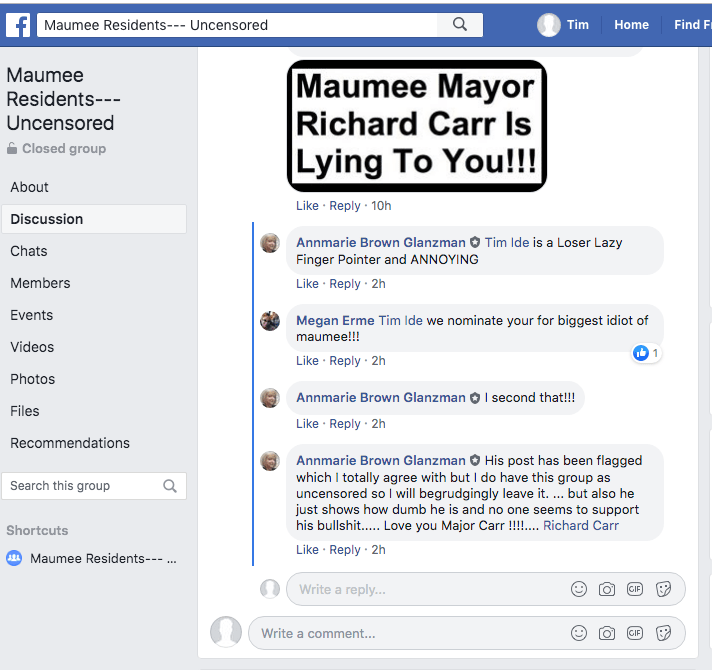Click the magnifier search button in top bar
This screenshot has width=712, height=670.
(x=460, y=25)
